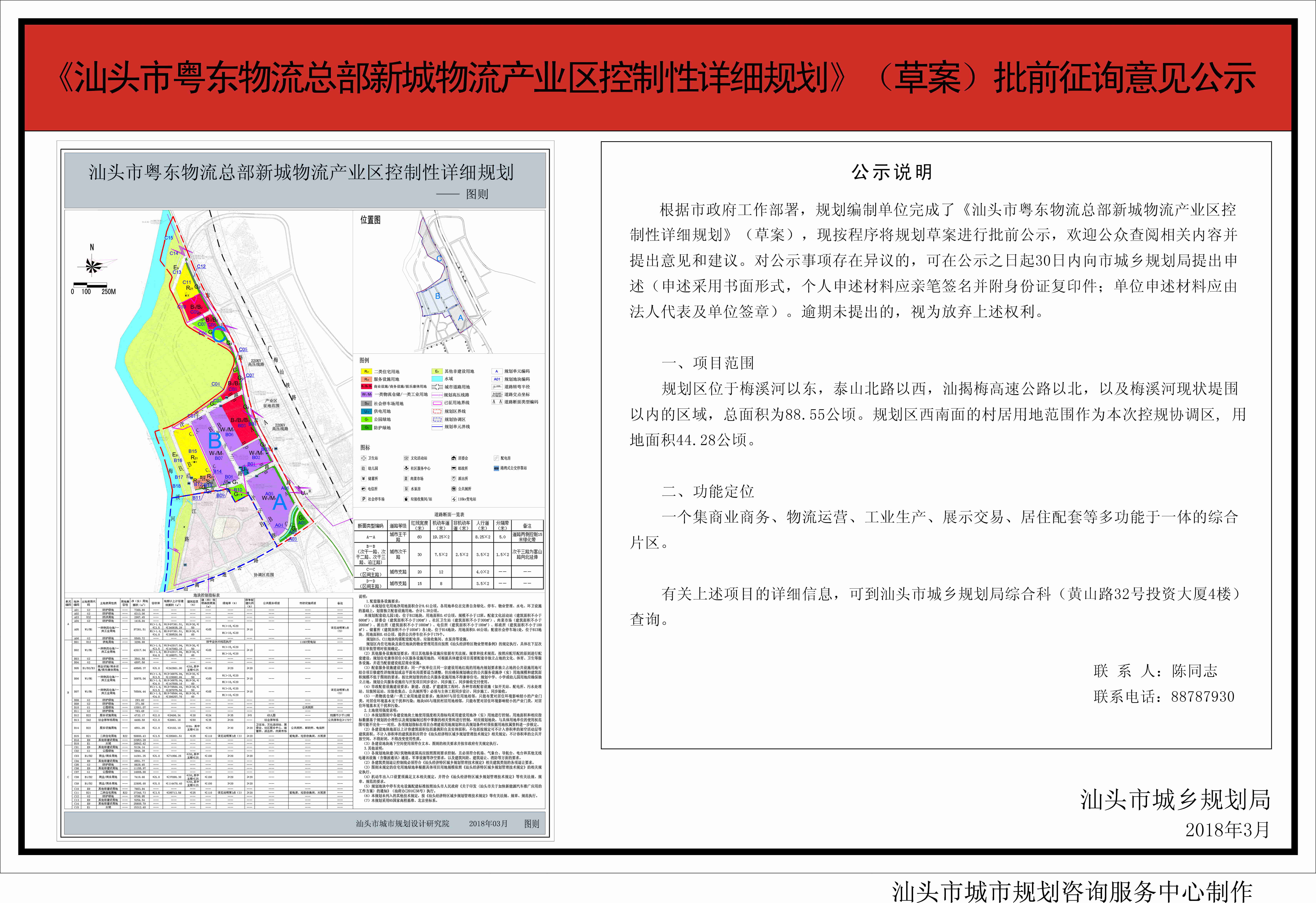Click the orange R22 服务设施用地 swatch

point(366,379)
